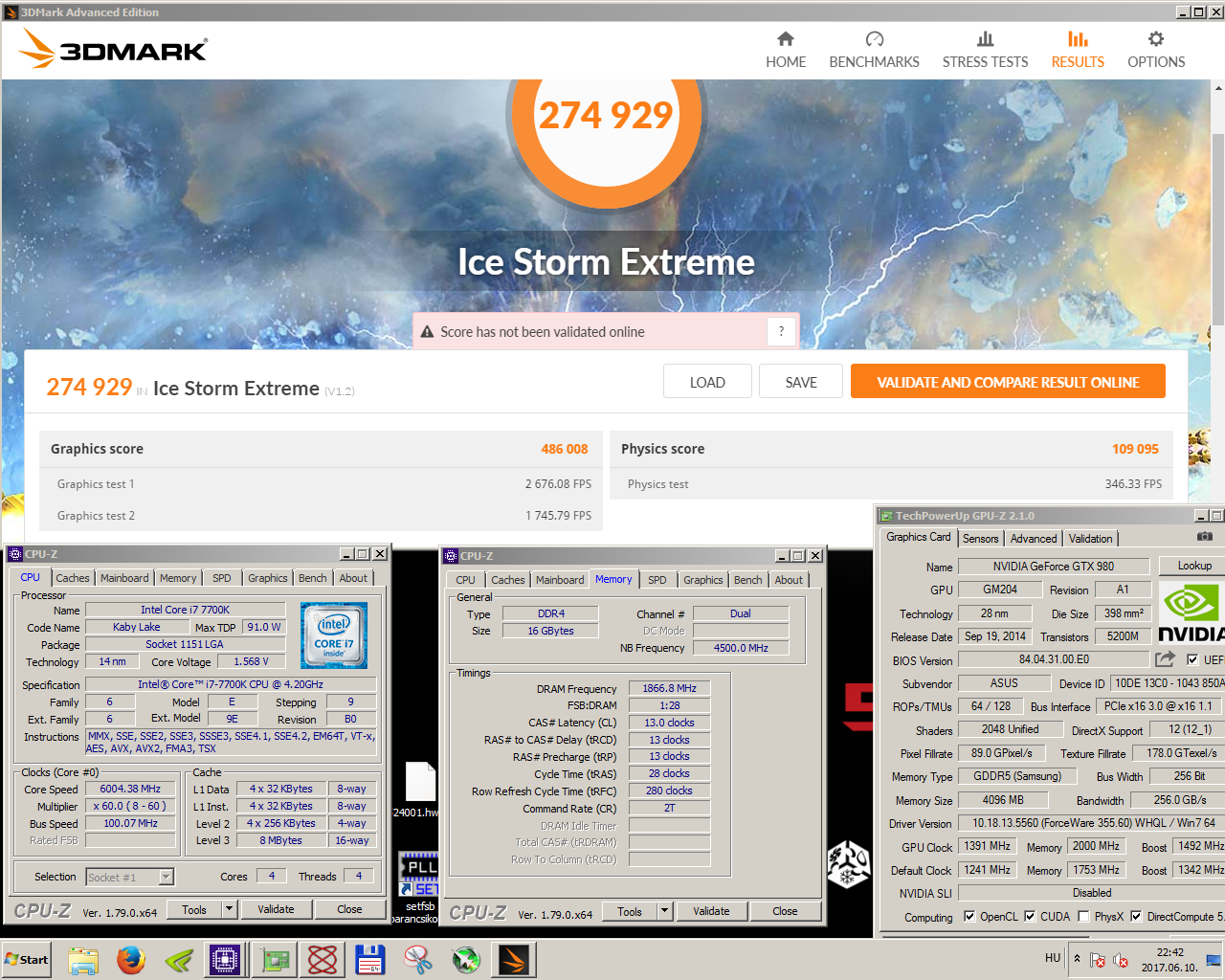This screenshot has height=980, width=1225.
Task: Open the Tools dropdown in left CPU-Z
Action: pos(230,909)
